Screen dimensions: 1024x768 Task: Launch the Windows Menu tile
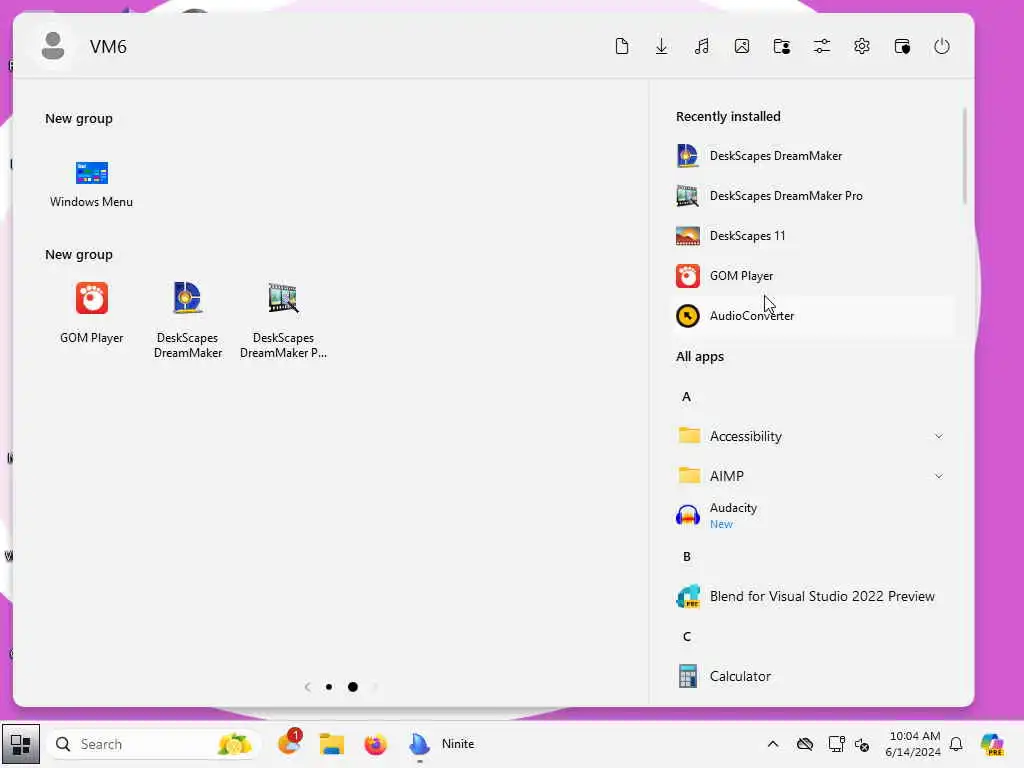pyautogui.click(x=91, y=184)
